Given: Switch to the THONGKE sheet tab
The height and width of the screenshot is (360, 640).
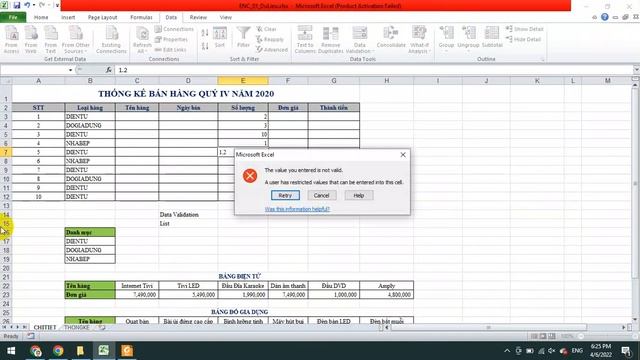Looking at the screenshot, I should pos(77,327).
